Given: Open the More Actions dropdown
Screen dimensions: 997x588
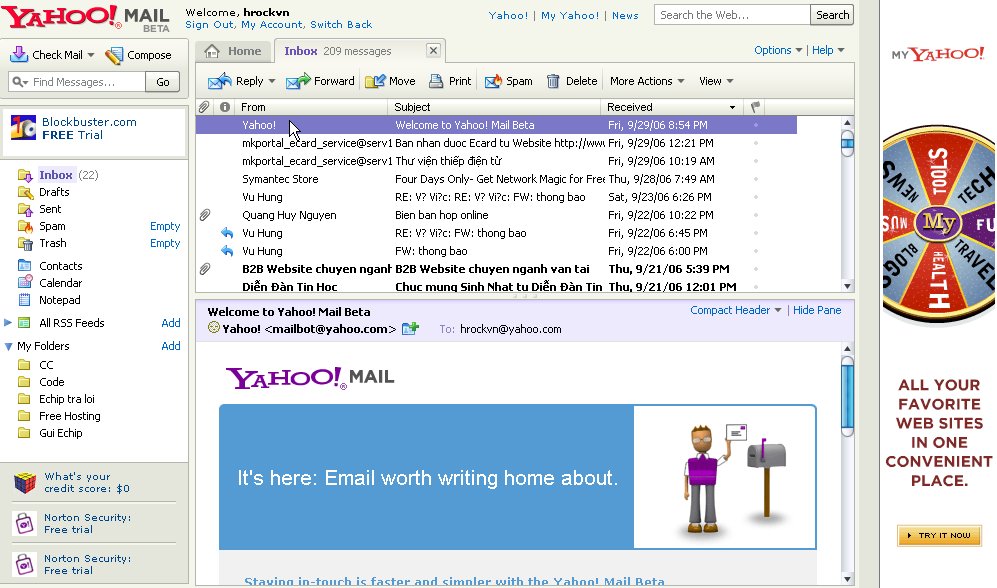Looking at the screenshot, I should pyautogui.click(x=647, y=81).
